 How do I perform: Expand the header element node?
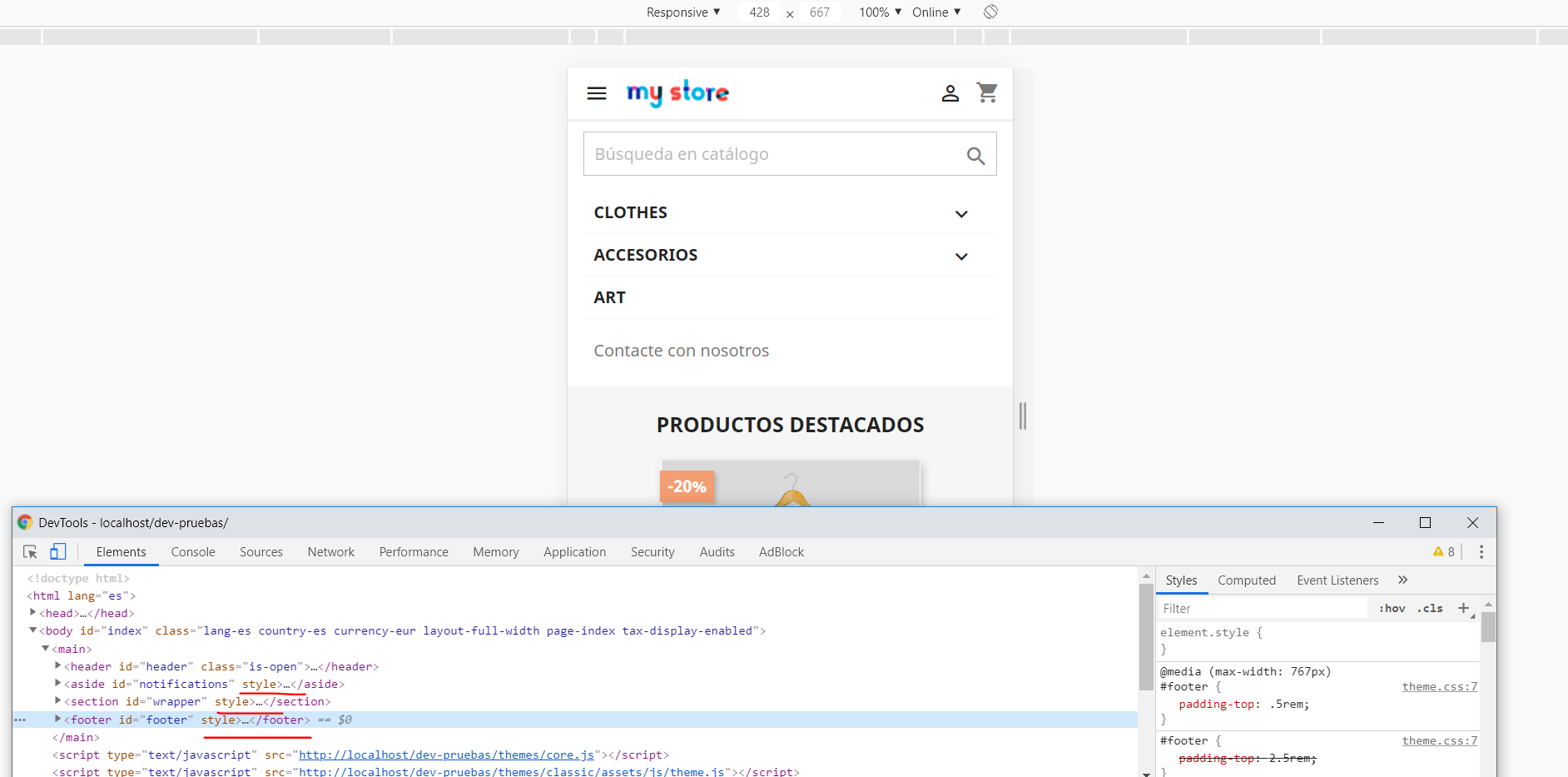57,665
